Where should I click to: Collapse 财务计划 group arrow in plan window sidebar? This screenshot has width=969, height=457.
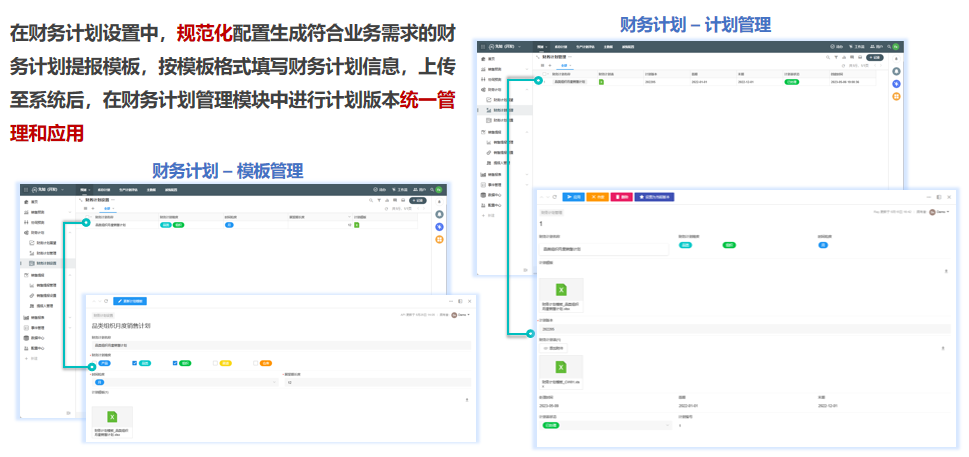coord(527,90)
